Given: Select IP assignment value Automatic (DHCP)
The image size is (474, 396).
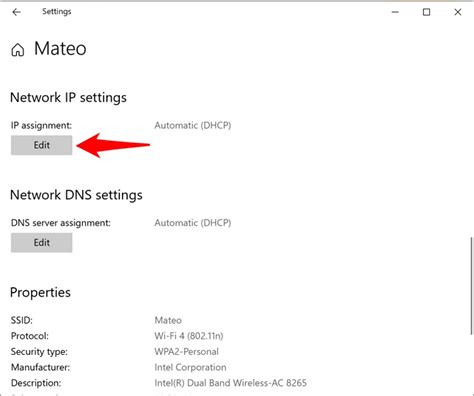Looking at the screenshot, I should point(193,126).
